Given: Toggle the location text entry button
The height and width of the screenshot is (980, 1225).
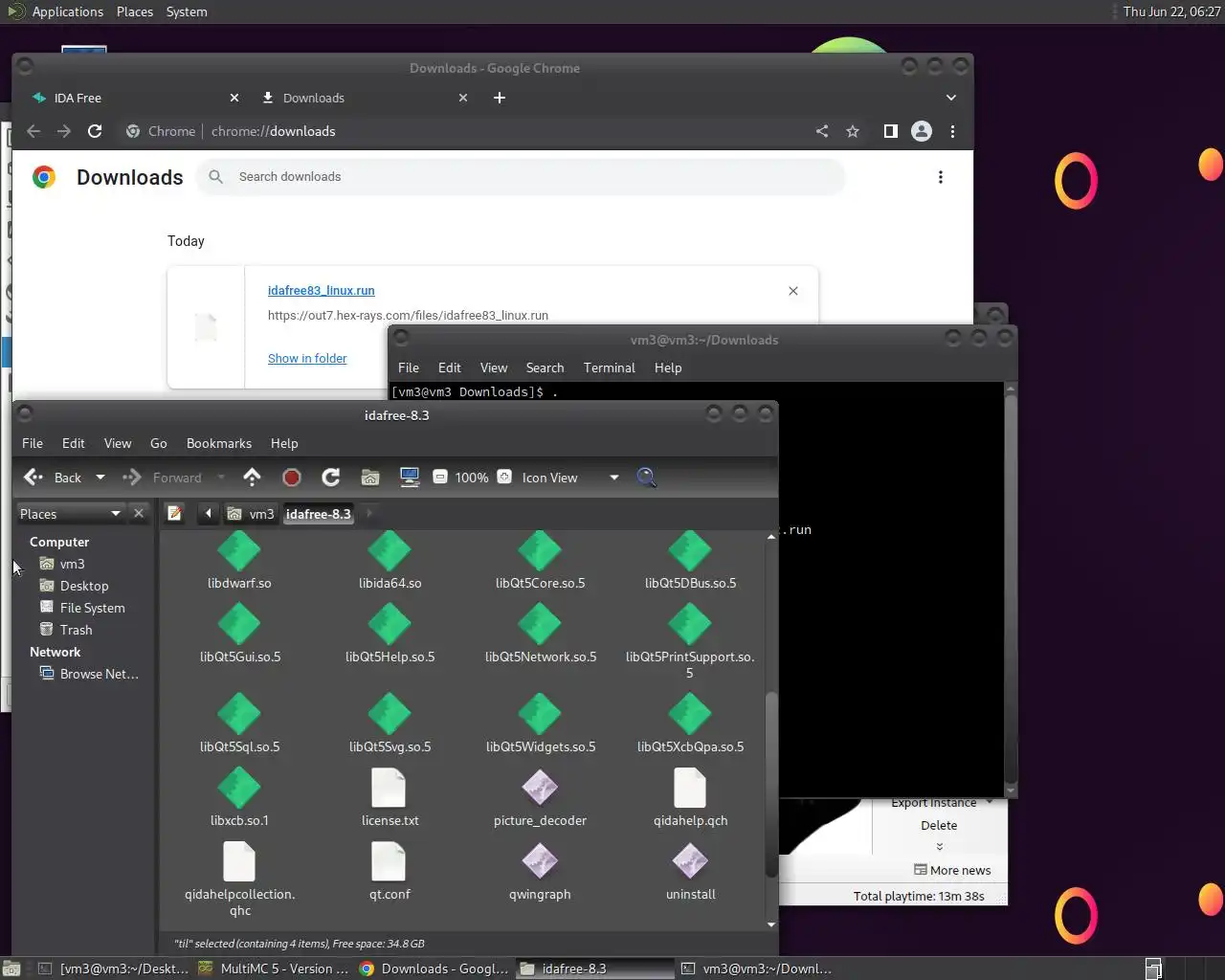Looking at the screenshot, I should [x=174, y=514].
